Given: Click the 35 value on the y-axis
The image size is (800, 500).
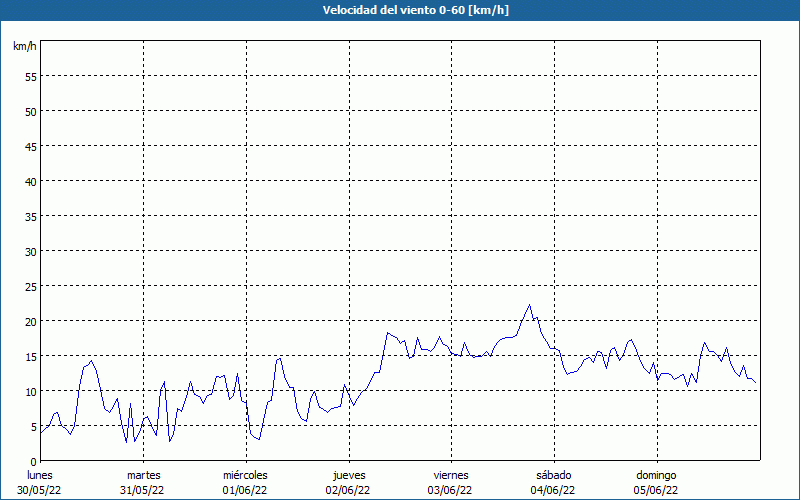Looking at the screenshot, I should [31, 217].
